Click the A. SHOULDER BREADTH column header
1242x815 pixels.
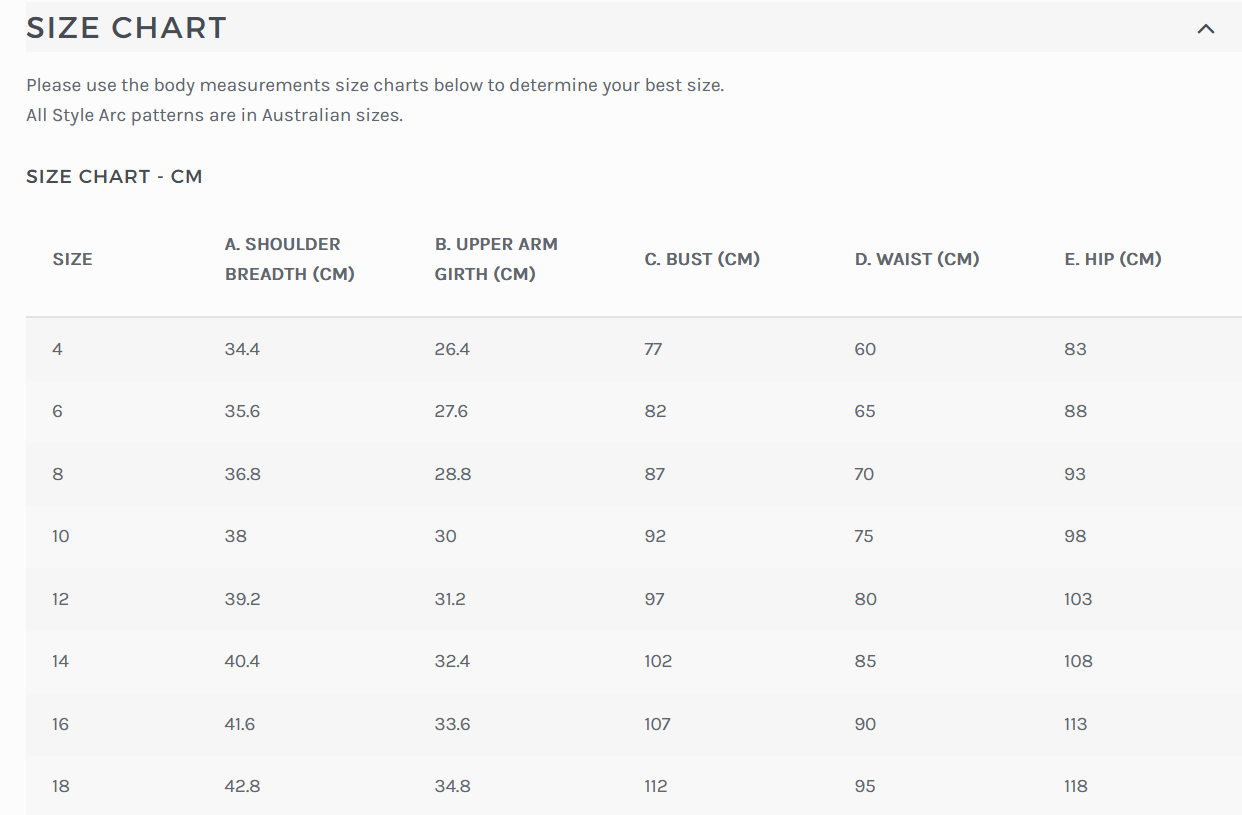pos(289,258)
